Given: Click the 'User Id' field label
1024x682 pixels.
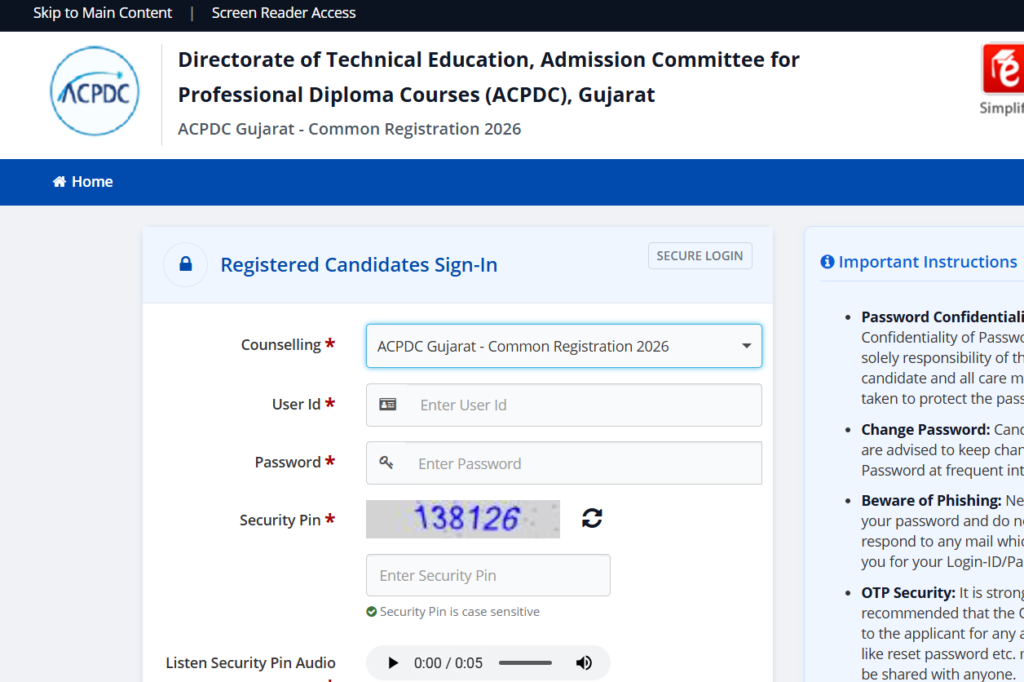Looking at the screenshot, I should pyautogui.click(x=296, y=404).
